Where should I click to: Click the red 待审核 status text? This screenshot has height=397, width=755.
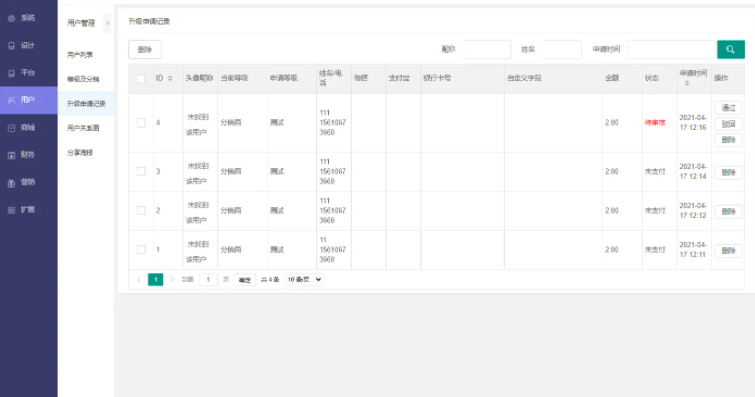click(x=655, y=123)
